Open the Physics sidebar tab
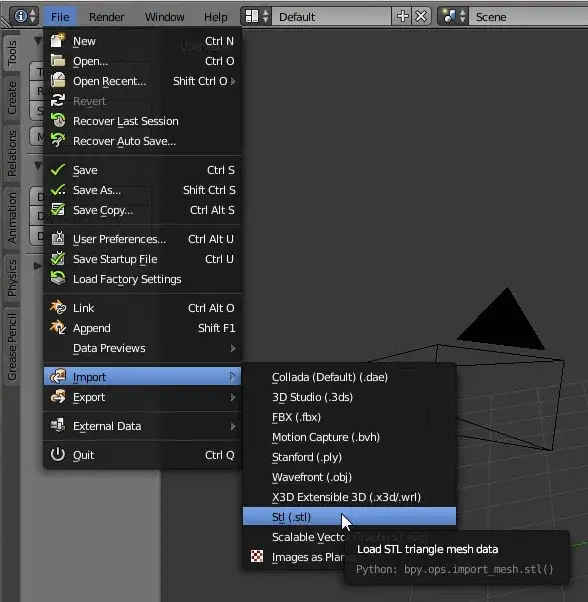This screenshot has height=602, width=588. pos(12,279)
